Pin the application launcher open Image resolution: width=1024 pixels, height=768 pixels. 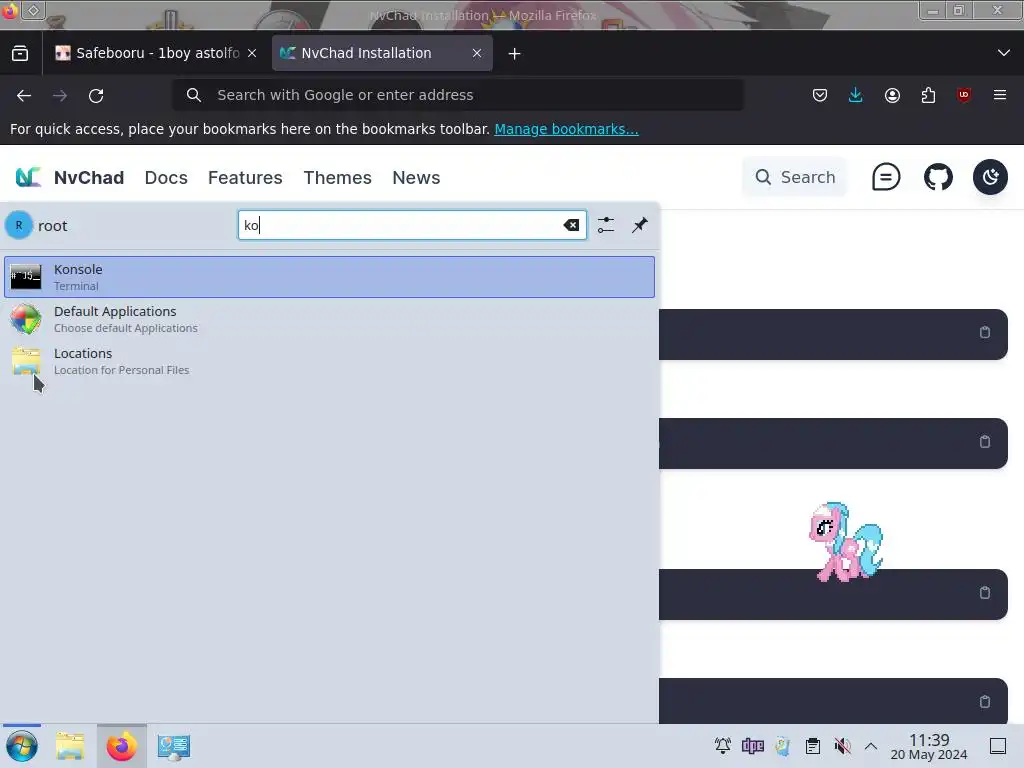[x=639, y=225]
